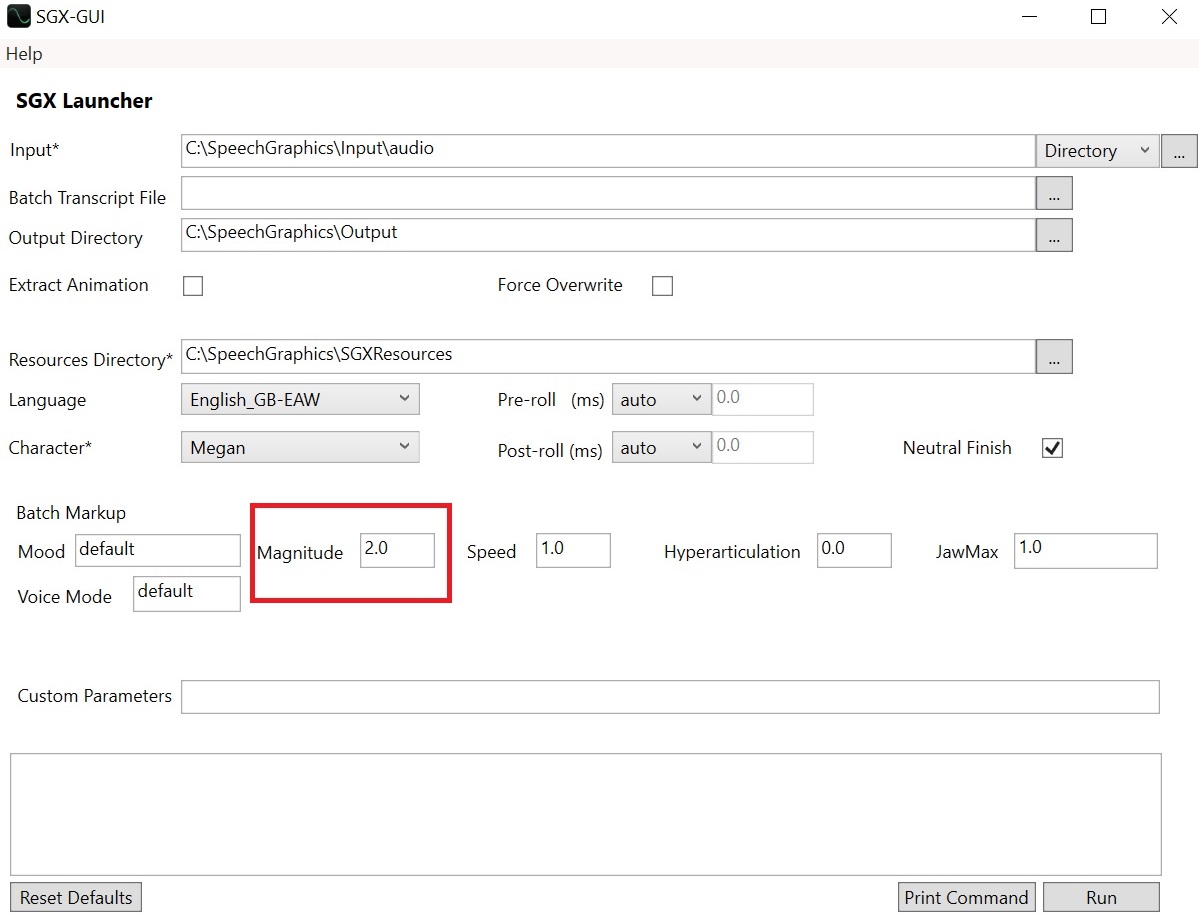Maximize the SGX-GUI window
Viewport: 1199px width, 915px height.
point(1098,17)
